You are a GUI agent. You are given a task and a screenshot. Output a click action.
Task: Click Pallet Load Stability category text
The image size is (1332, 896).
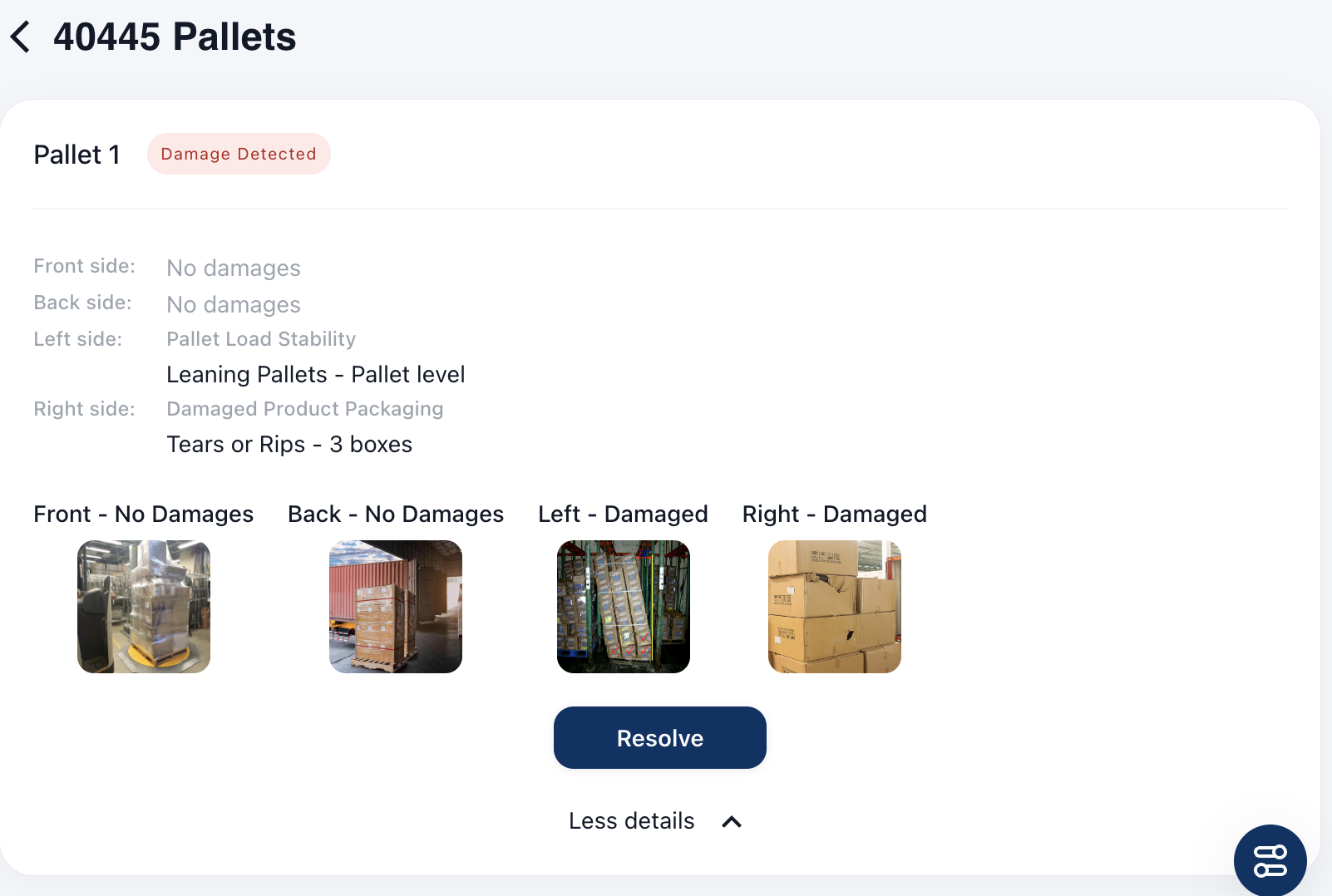click(x=261, y=339)
